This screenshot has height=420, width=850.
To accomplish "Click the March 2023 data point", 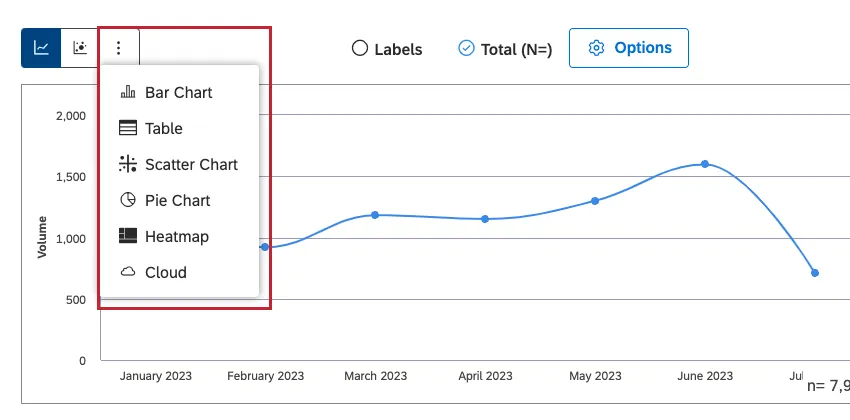I will 375,215.
